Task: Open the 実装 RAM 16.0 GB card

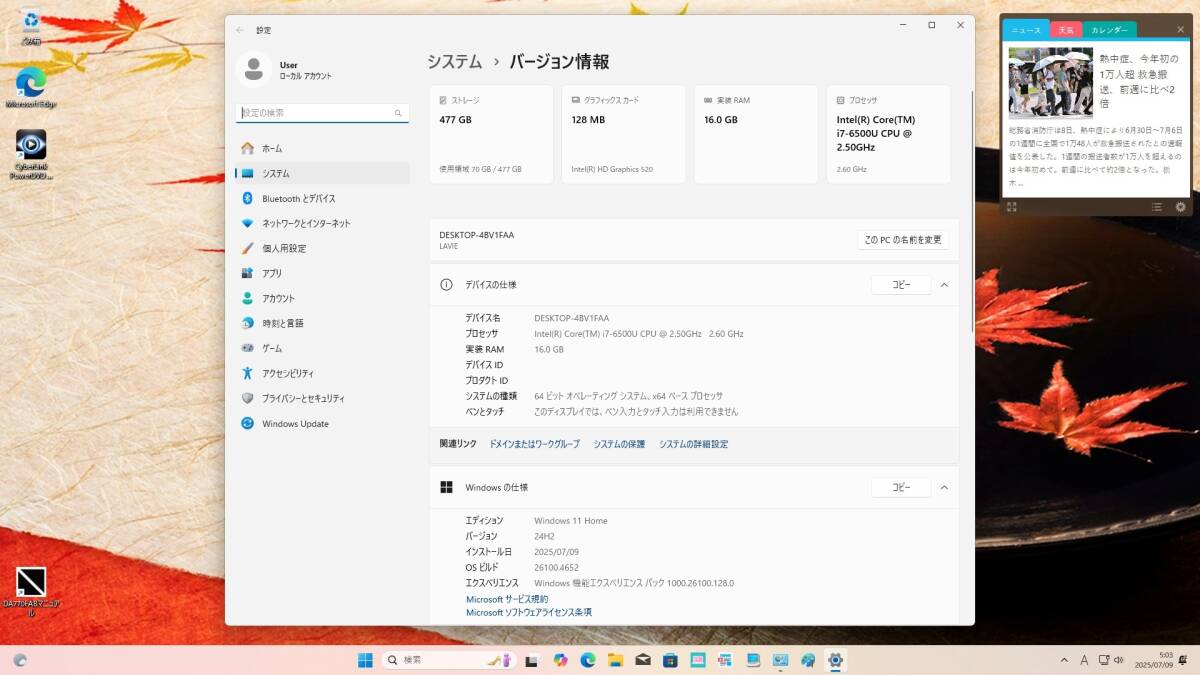Action: click(756, 134)
